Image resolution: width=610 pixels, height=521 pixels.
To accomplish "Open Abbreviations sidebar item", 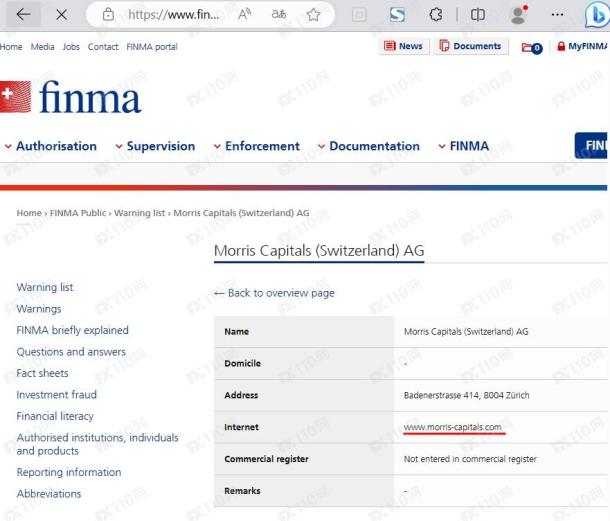I will (x=49, y=494).
